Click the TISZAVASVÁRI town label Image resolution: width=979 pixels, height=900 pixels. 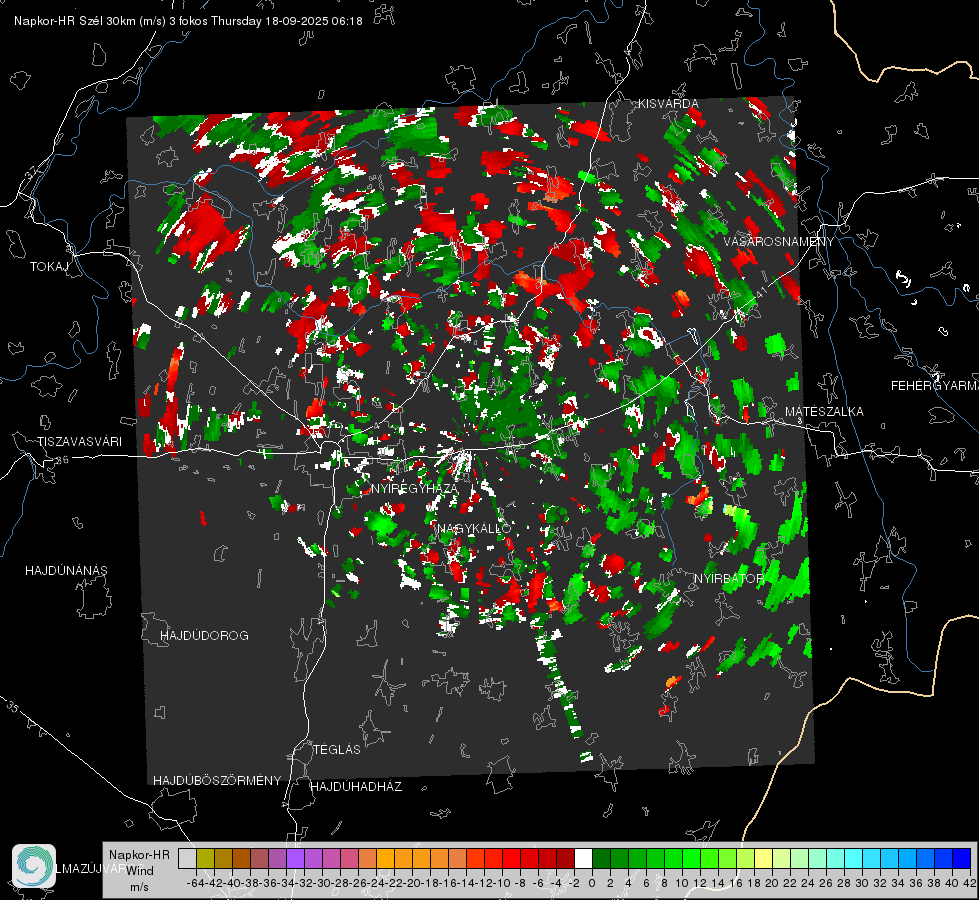[79, 442]
